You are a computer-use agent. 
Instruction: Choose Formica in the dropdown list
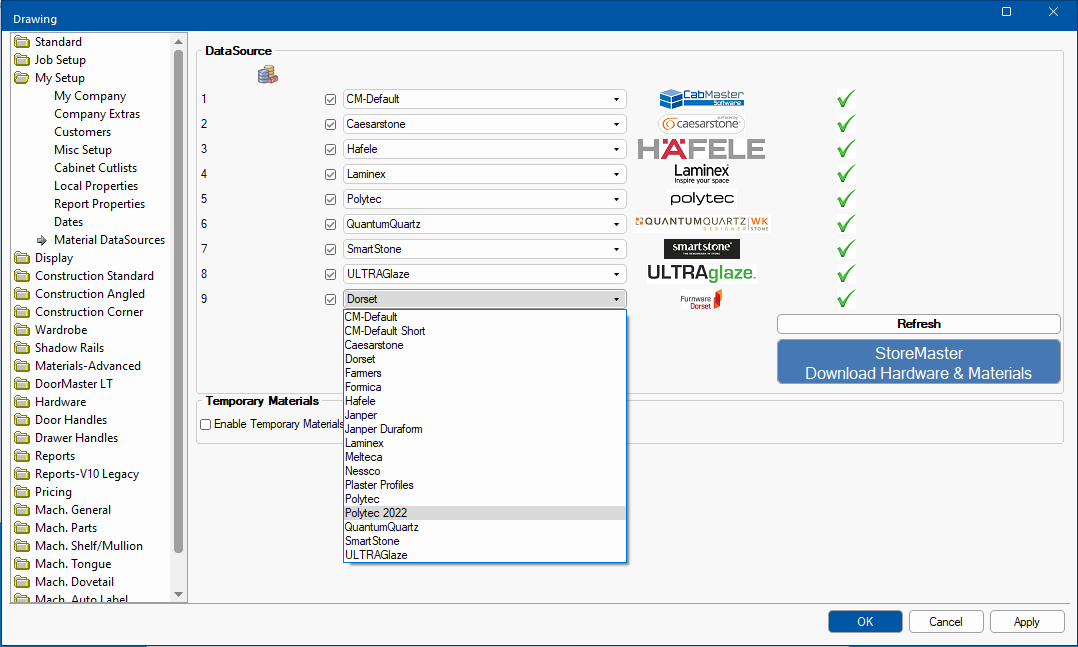[x=485, y=387]
